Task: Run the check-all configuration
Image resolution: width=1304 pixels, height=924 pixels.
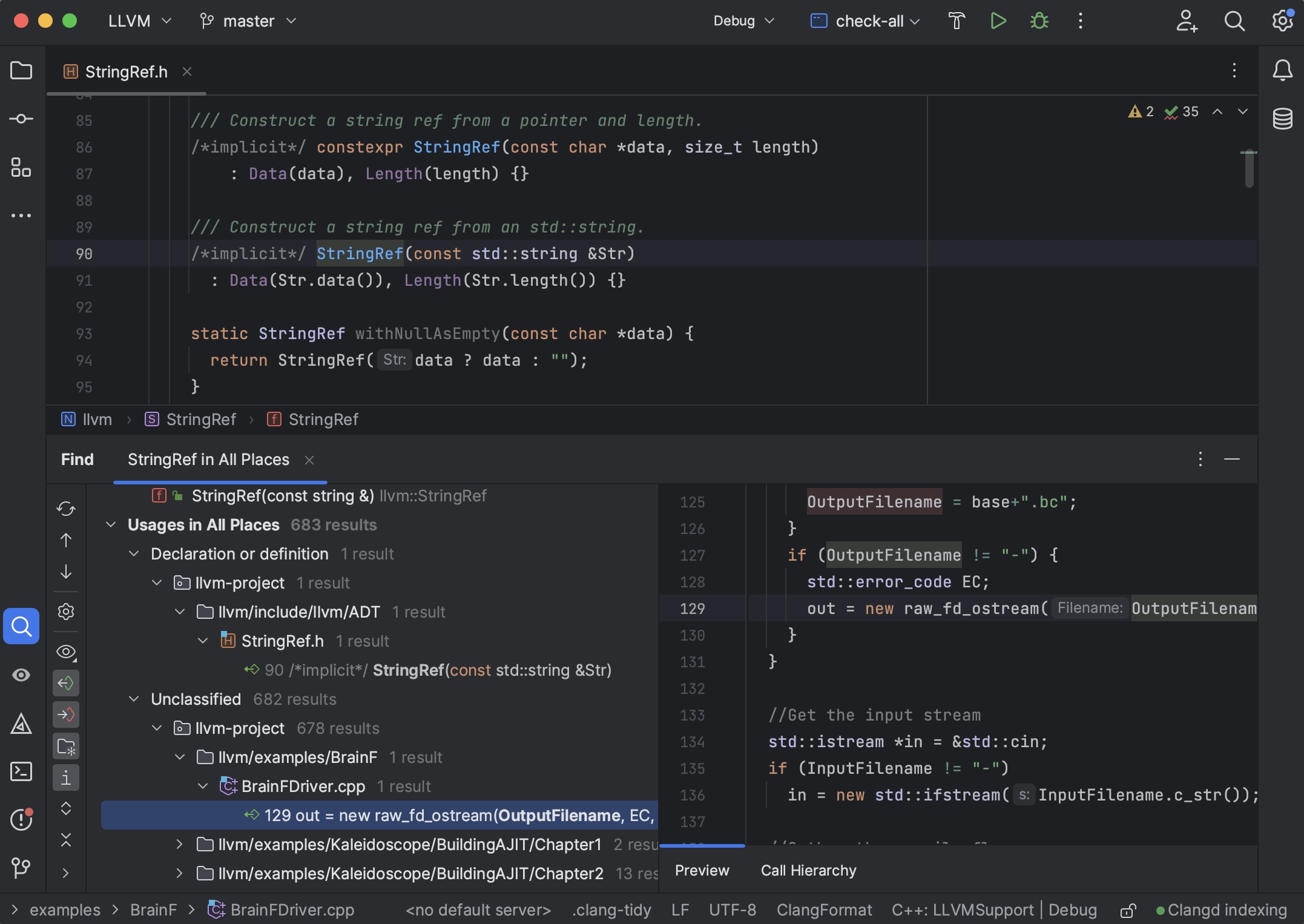Action: pyautogui.click(x=998, y=21)
